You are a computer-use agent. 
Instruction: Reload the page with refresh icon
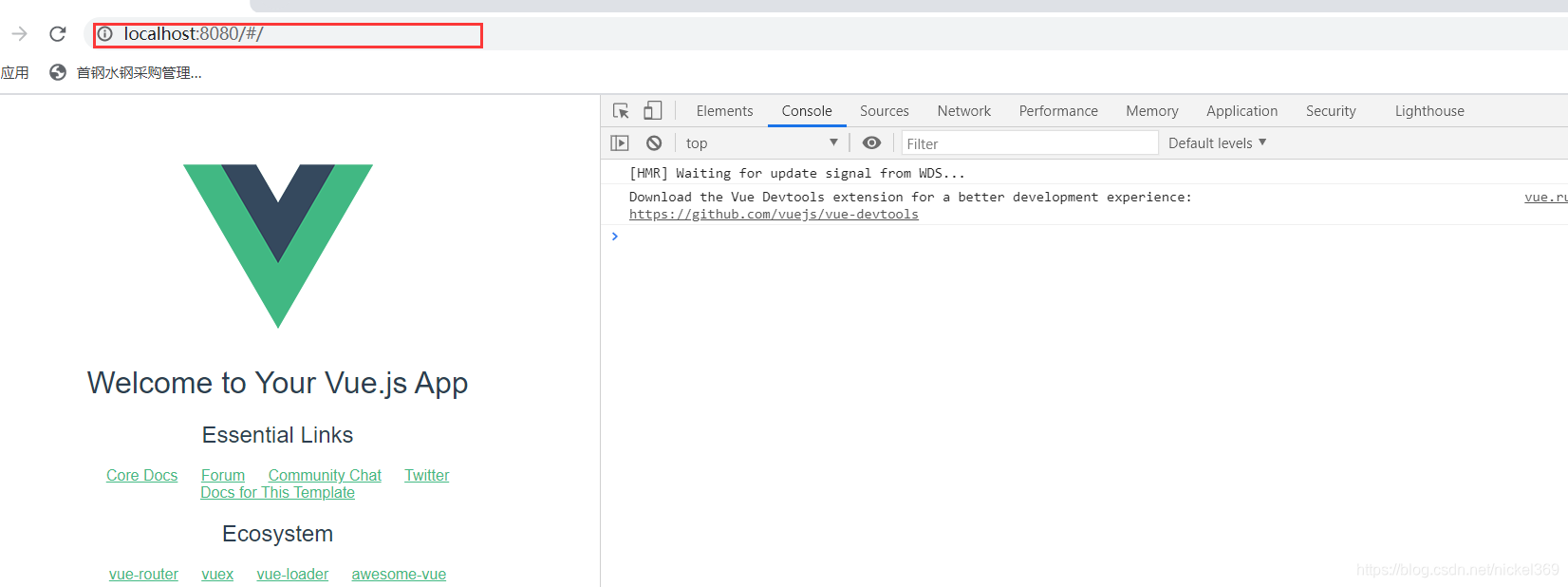(58, 34)
